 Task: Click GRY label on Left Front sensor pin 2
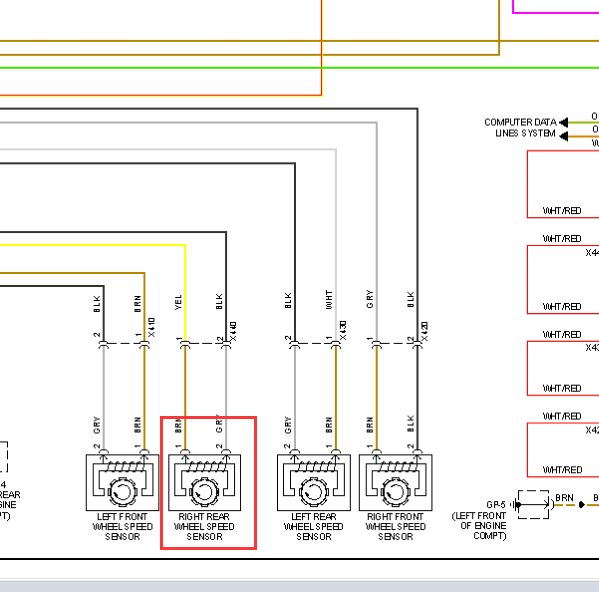point(97,425)
